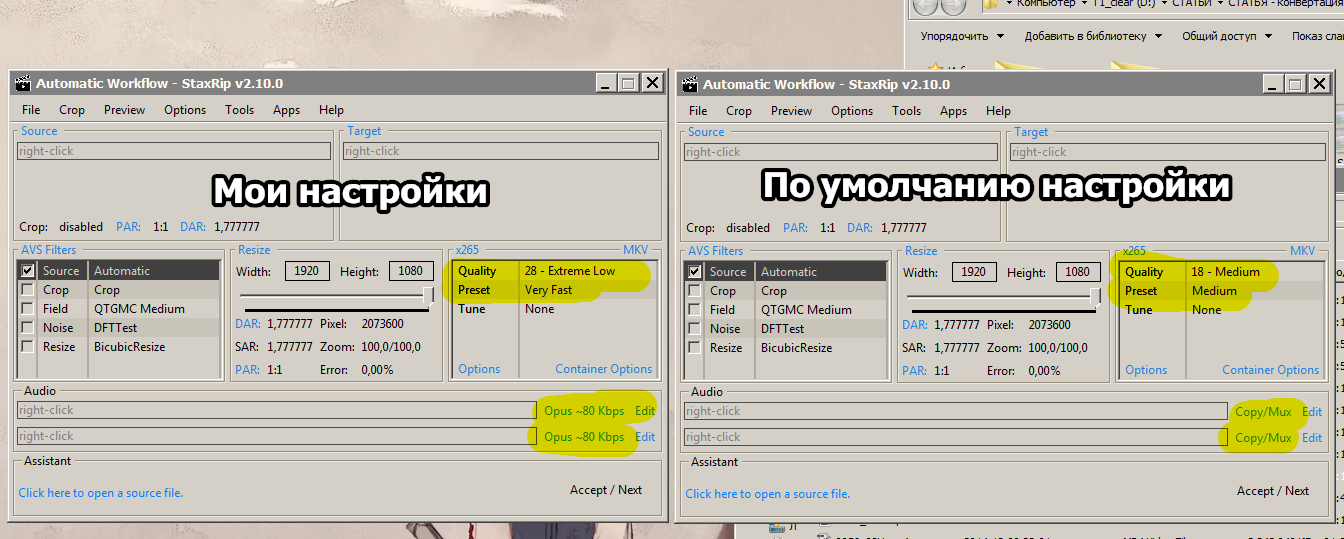Click Width field 1920 in right window
The image size is (1344, 539).
pos(974,272)
